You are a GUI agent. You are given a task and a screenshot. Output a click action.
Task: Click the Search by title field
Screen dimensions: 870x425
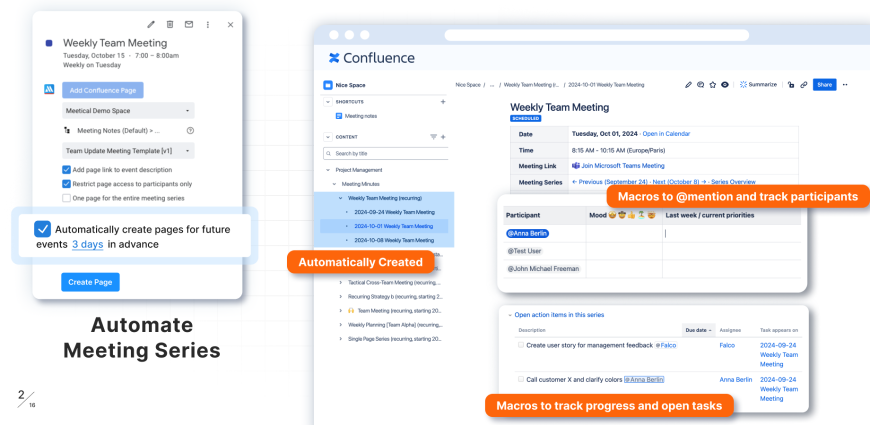coord(386,153)
